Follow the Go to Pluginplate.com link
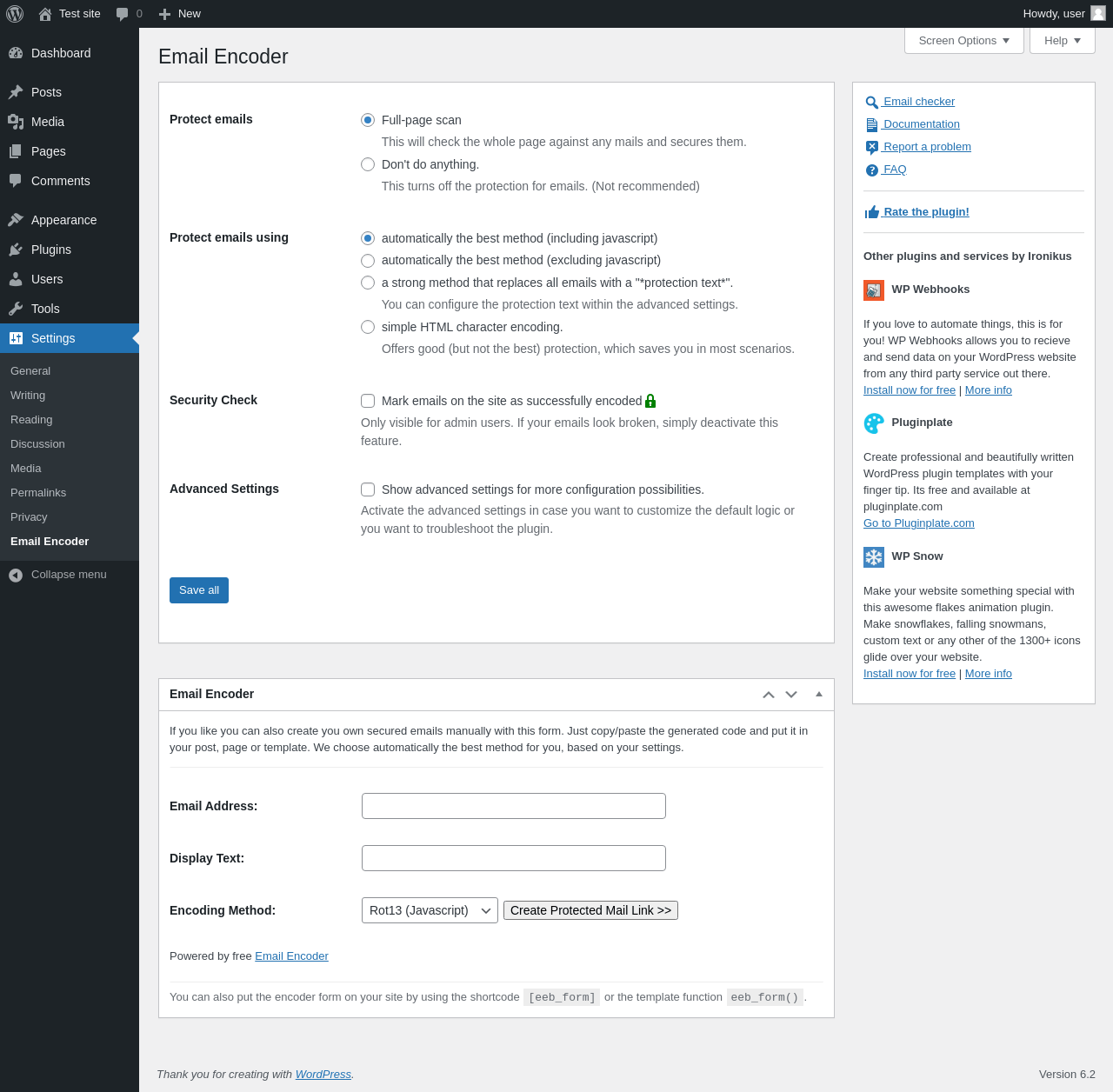 (x=919, y=523)
